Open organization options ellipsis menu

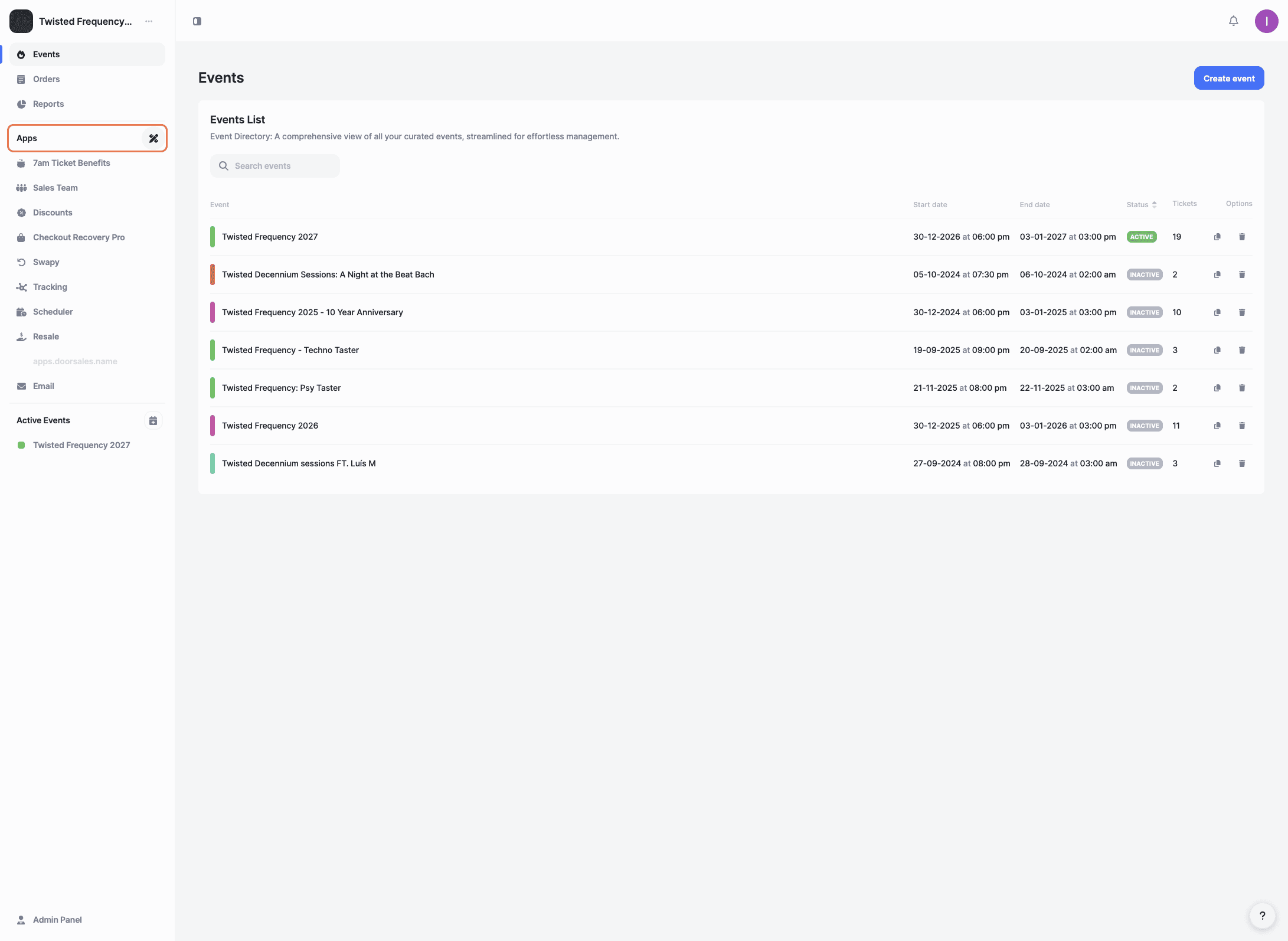(x=149, y=21)
